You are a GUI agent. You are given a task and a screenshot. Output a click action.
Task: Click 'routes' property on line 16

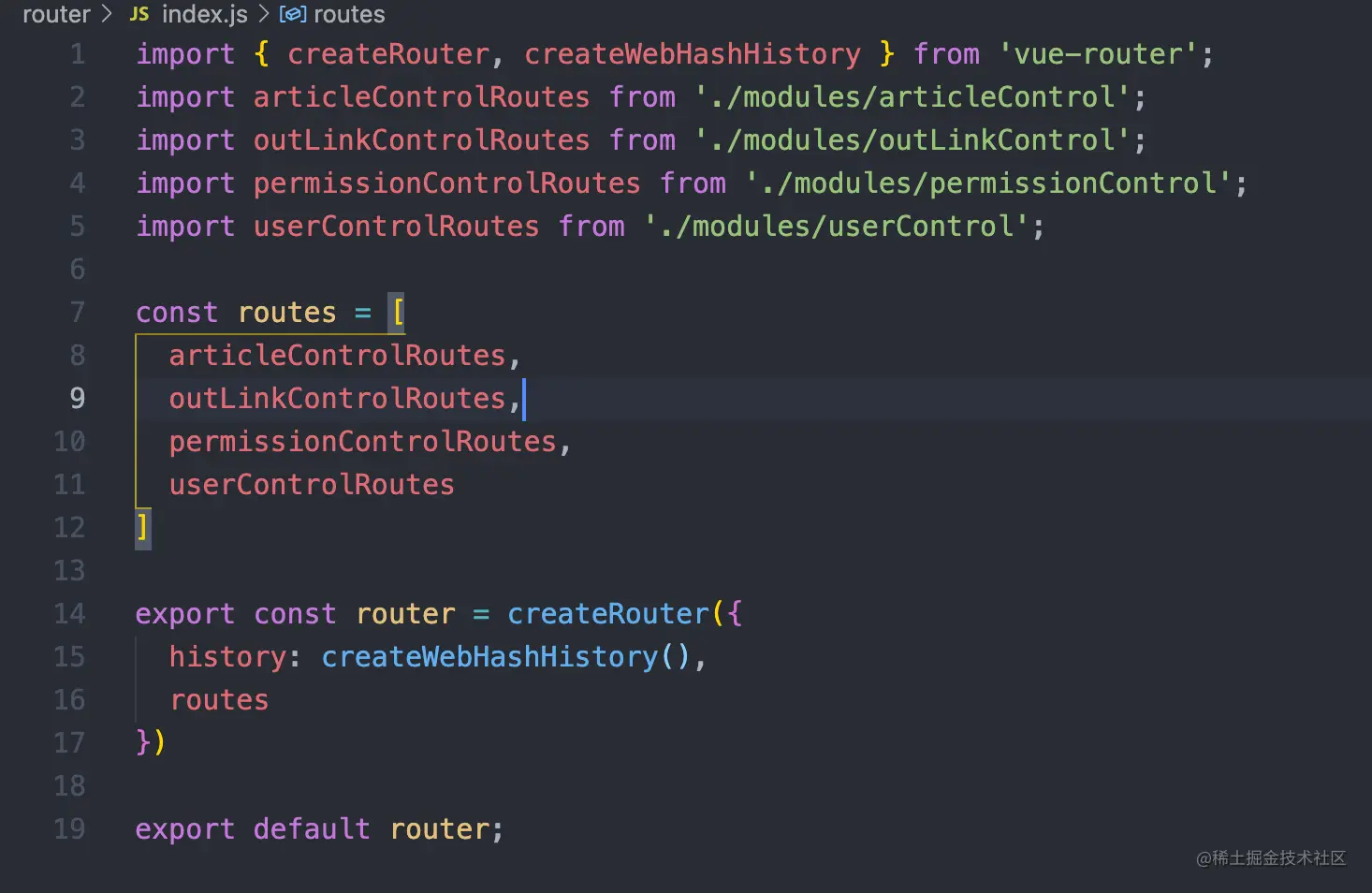pyautogui.click(x=219, y=700)
